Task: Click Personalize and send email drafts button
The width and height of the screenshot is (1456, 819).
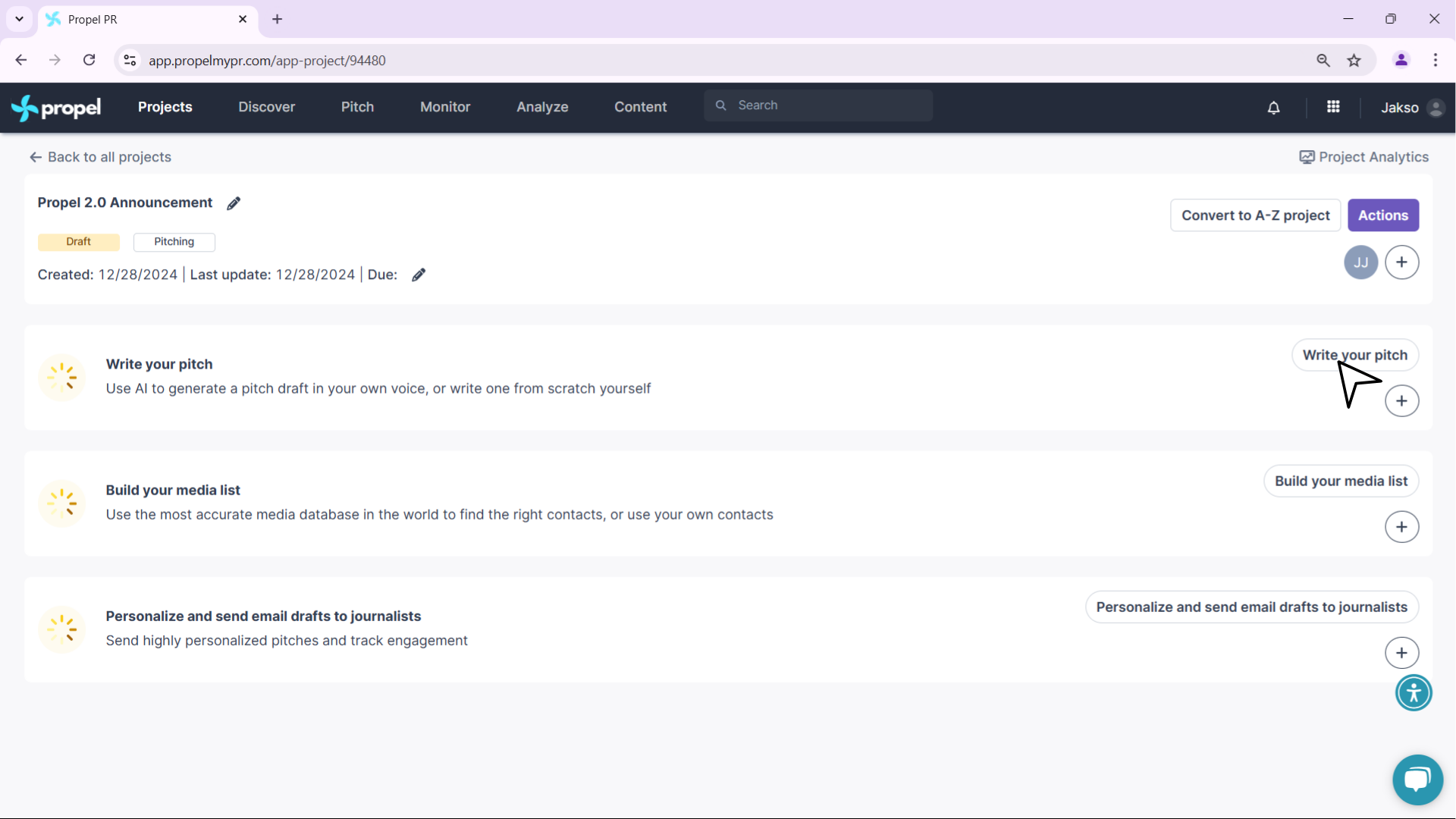Action: pos(1252,607)
